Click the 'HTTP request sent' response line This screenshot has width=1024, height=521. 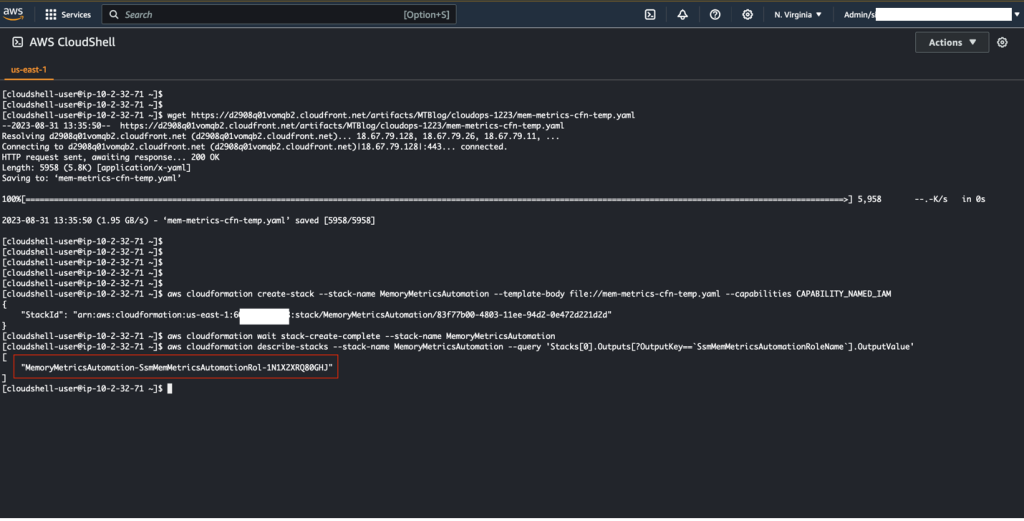pyautogui.click(x=111, y=157)
